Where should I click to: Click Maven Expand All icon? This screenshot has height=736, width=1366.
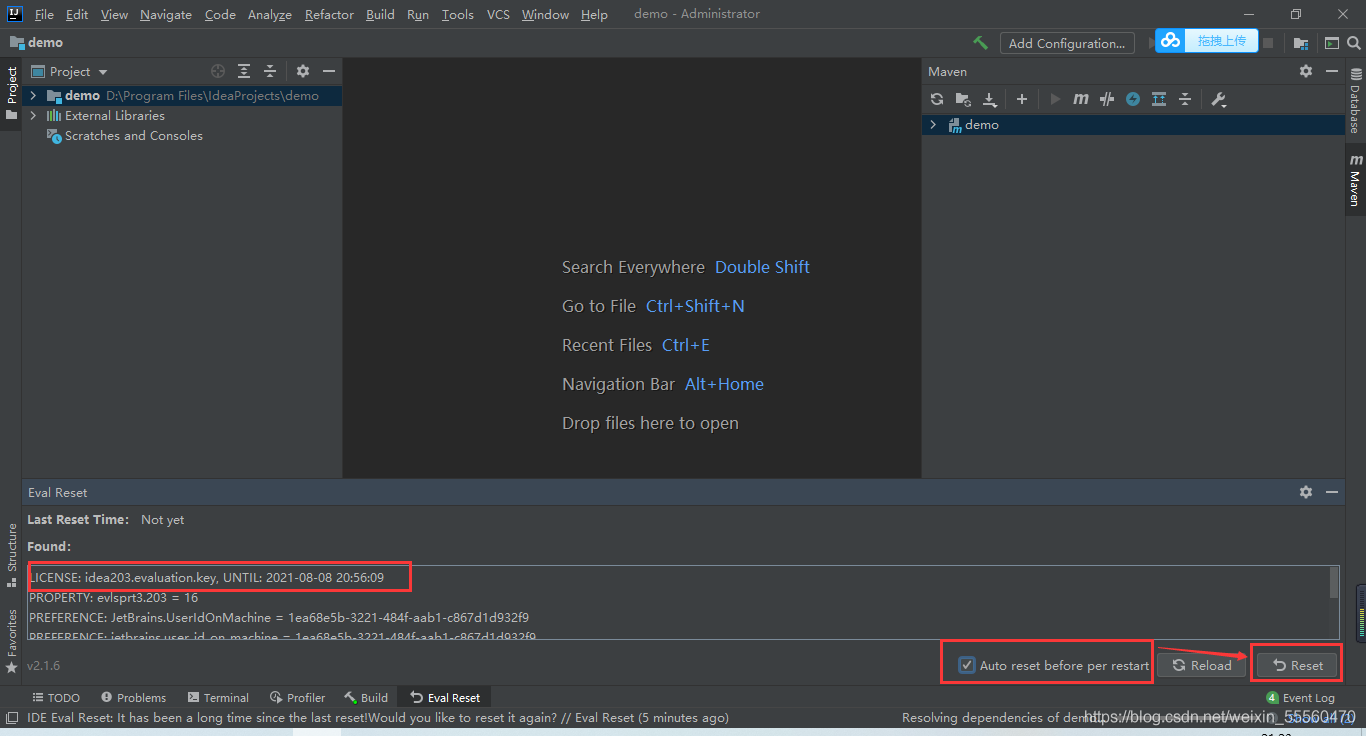click(1159, 99)
